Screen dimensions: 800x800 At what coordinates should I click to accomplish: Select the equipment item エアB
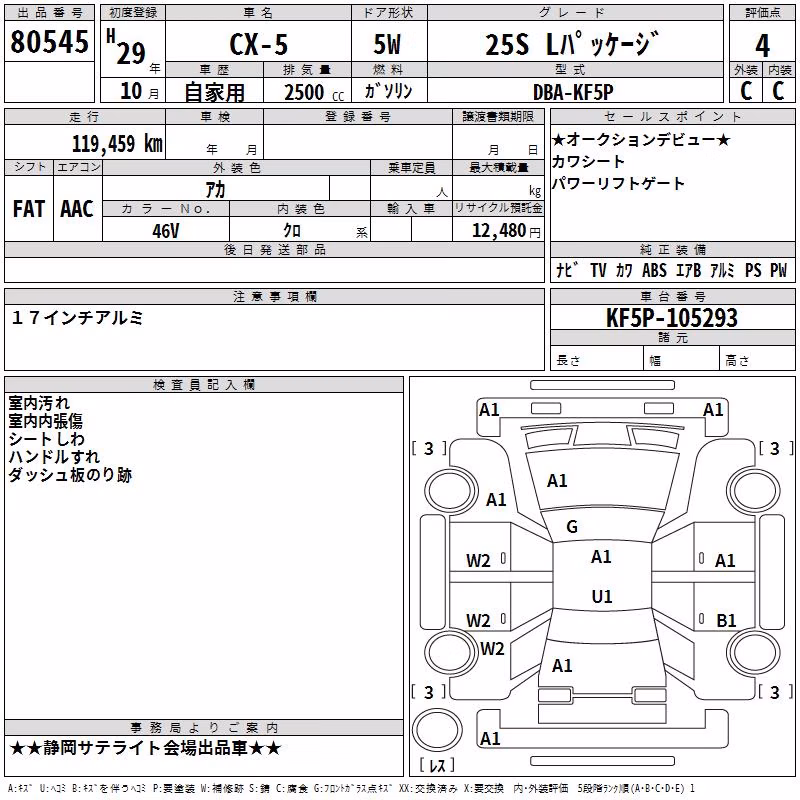click(x=688, y=270)
